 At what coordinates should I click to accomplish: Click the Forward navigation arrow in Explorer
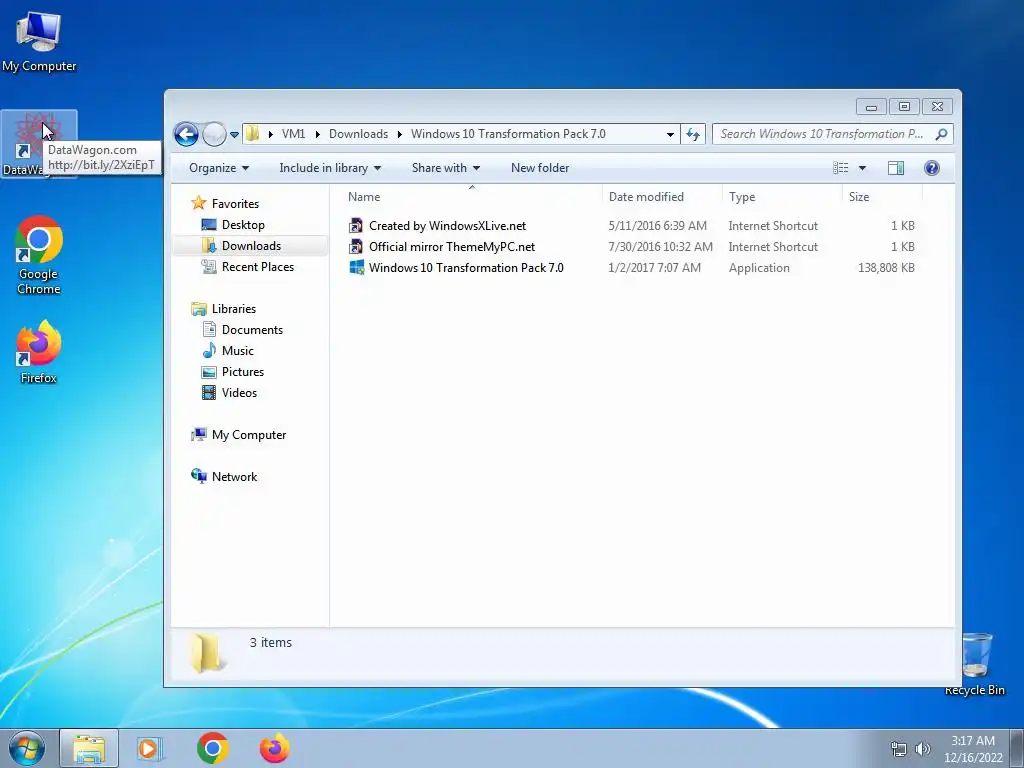coord(214,135)
